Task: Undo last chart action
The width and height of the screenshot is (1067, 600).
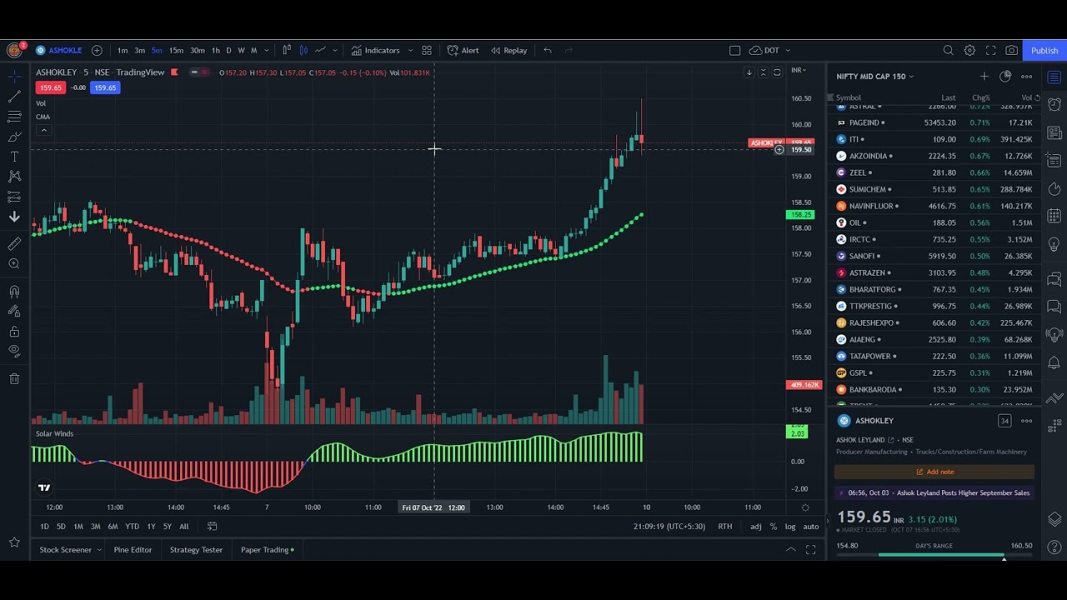Action: 548,50
